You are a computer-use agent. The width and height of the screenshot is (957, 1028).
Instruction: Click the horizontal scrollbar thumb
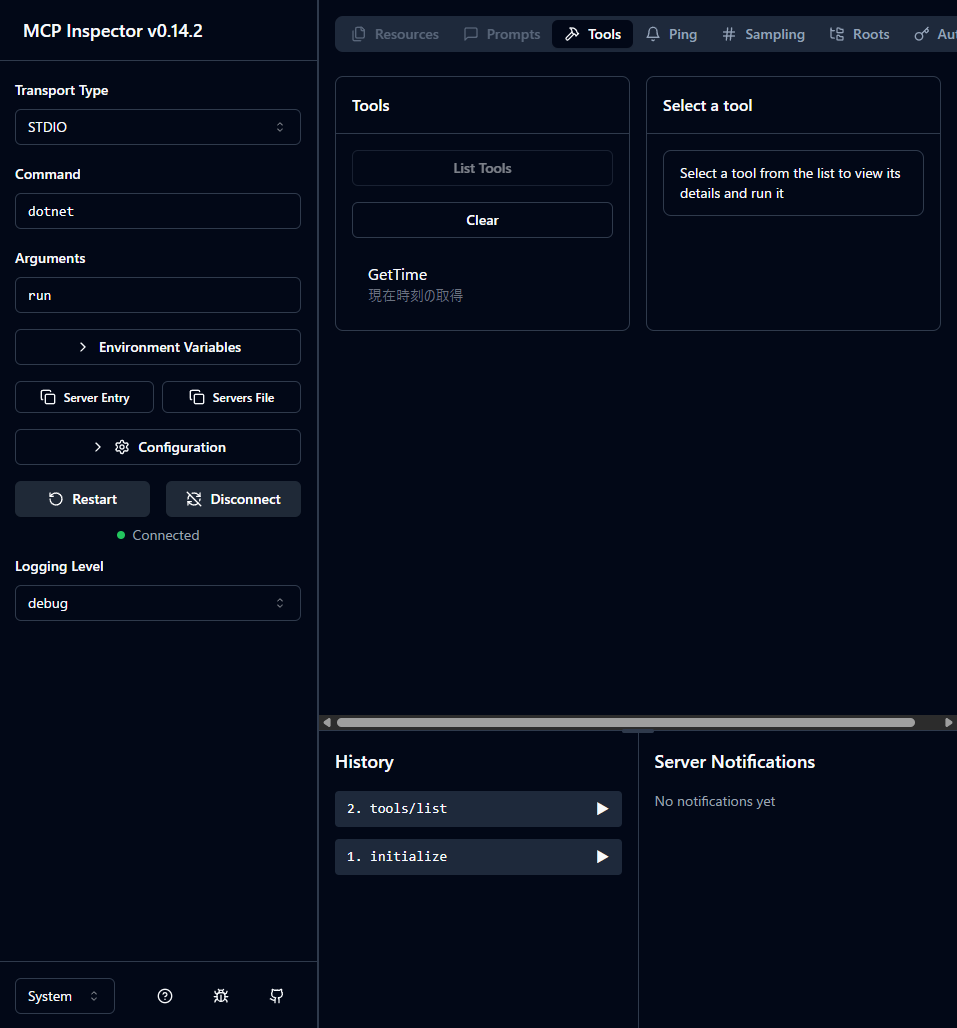pyautogui.click(x=625, y=722)
